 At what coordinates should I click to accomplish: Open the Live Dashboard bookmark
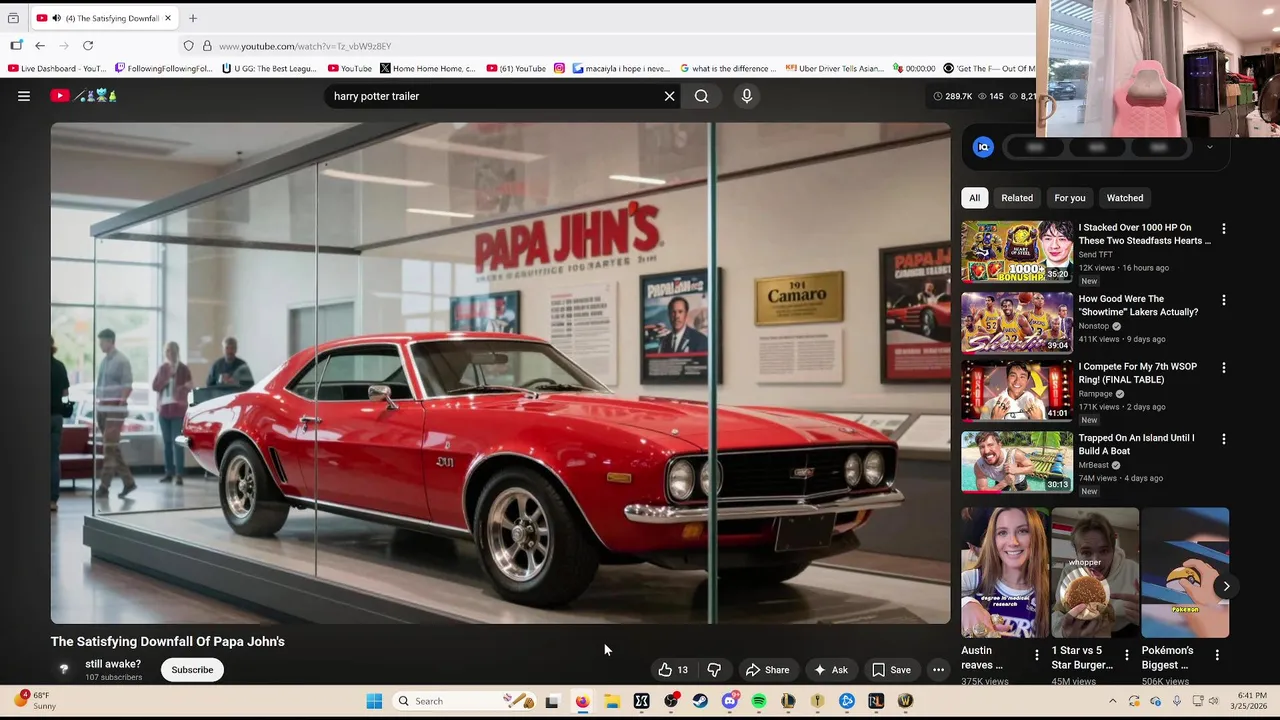click(56, 69)
